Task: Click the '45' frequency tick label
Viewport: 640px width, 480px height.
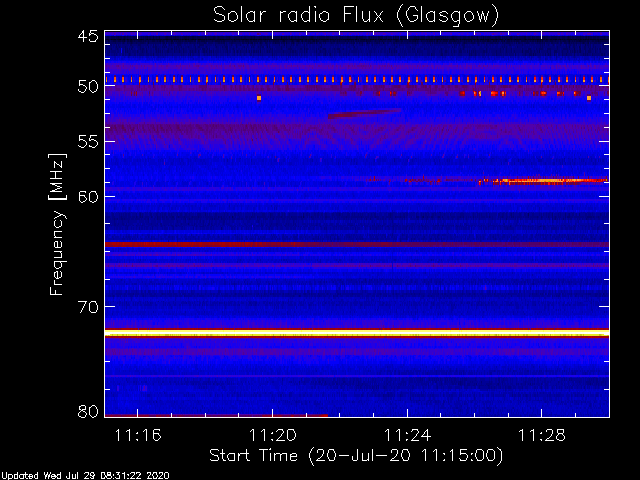Action: (88, 36)
